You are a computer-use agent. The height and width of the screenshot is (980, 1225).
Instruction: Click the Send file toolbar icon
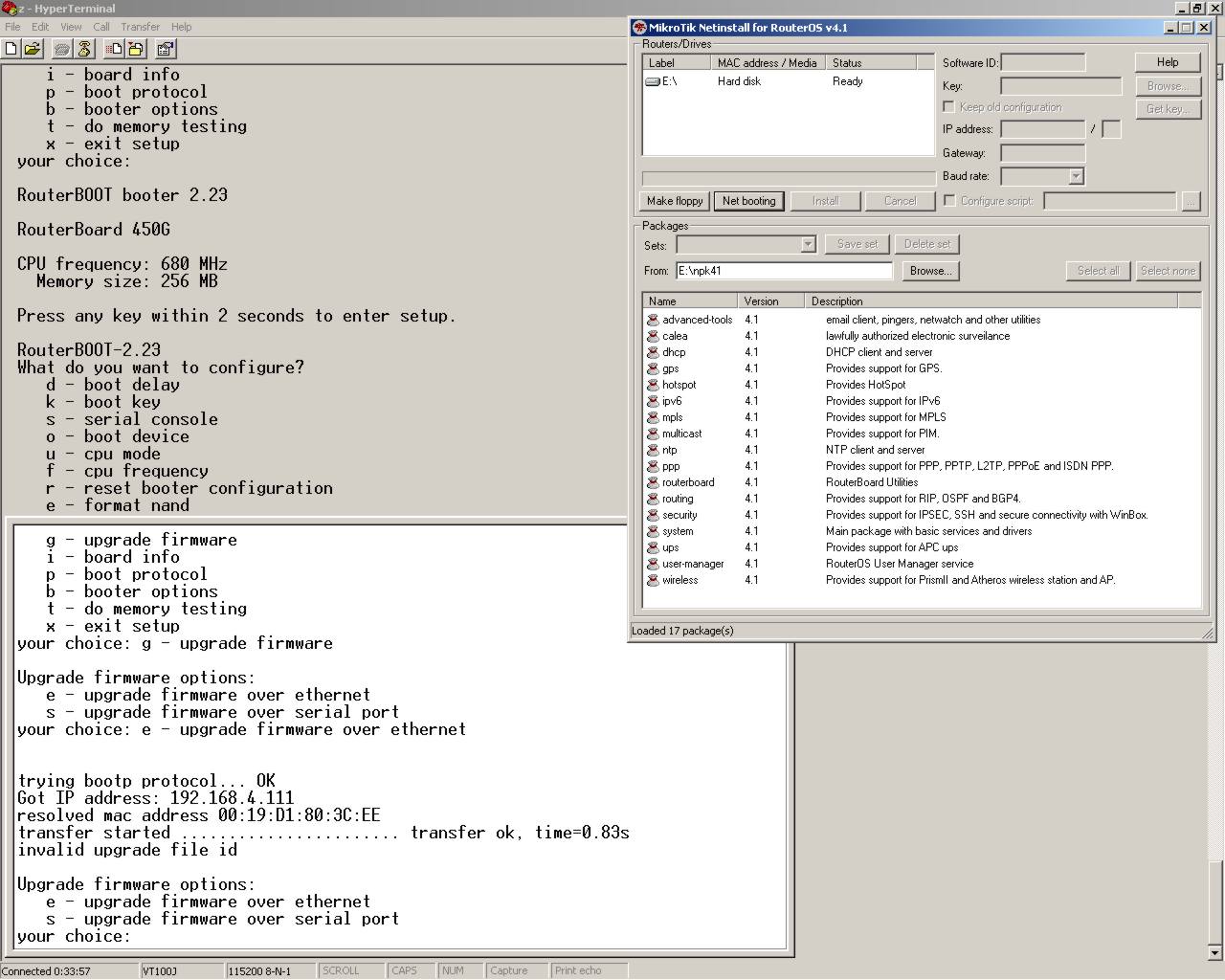pyautogui.click(x=114, y=49)
